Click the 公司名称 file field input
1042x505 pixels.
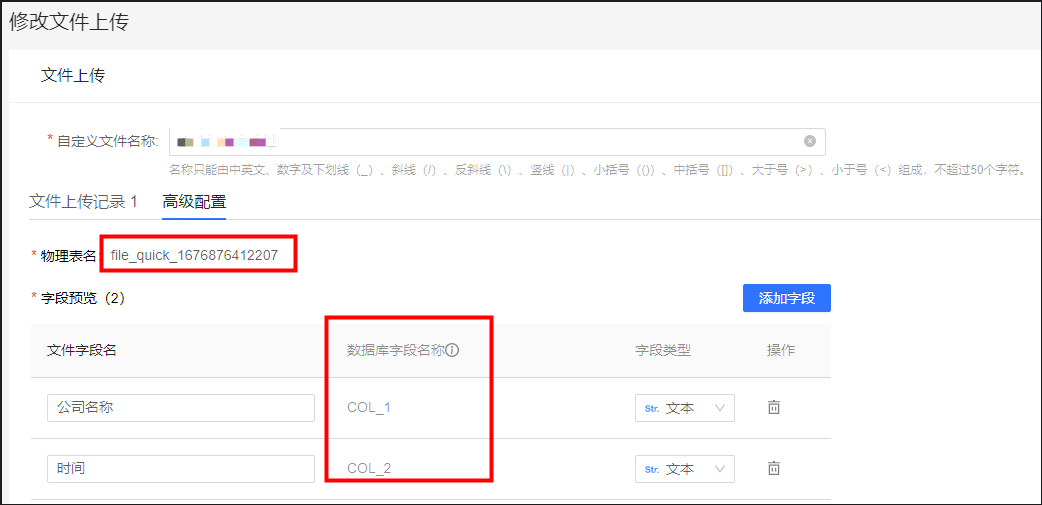click(180, 408)
